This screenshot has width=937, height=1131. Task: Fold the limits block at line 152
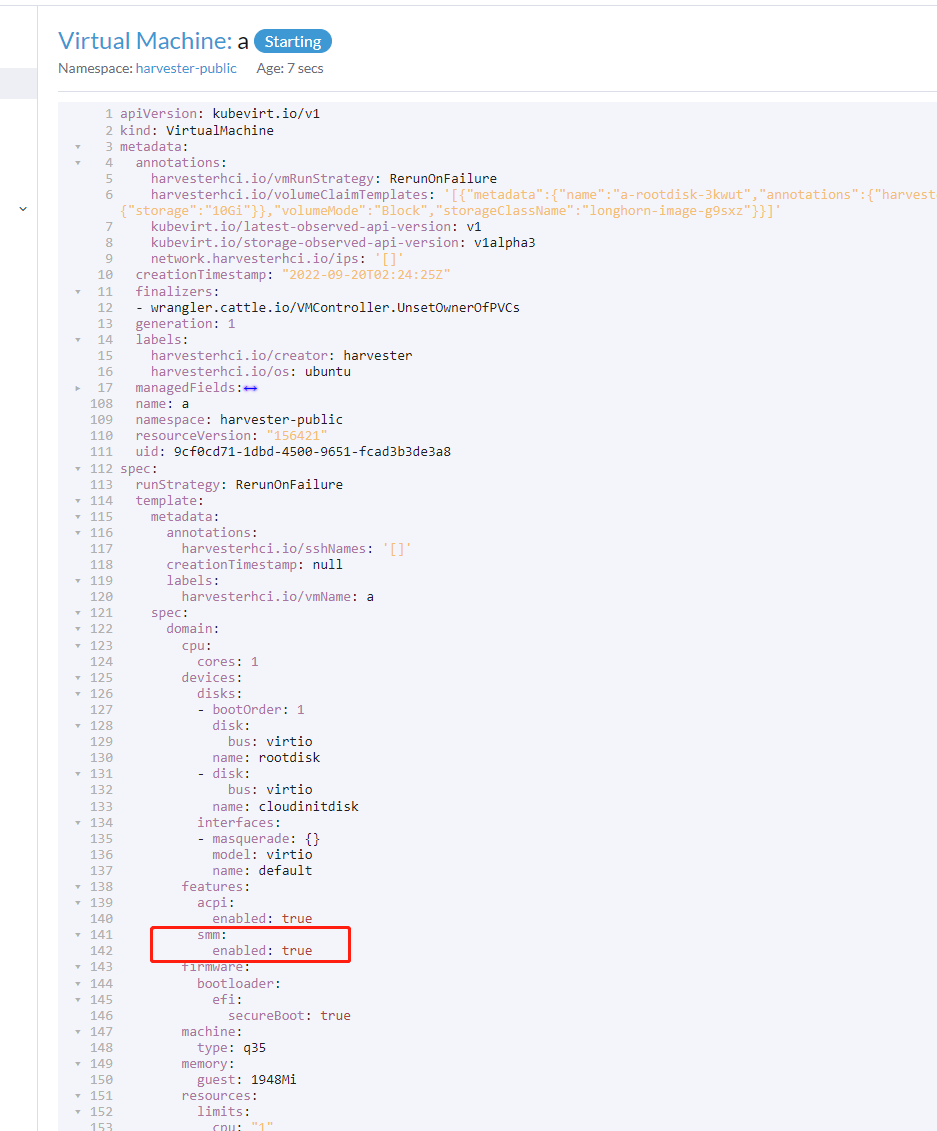(x=78, y=1112)
